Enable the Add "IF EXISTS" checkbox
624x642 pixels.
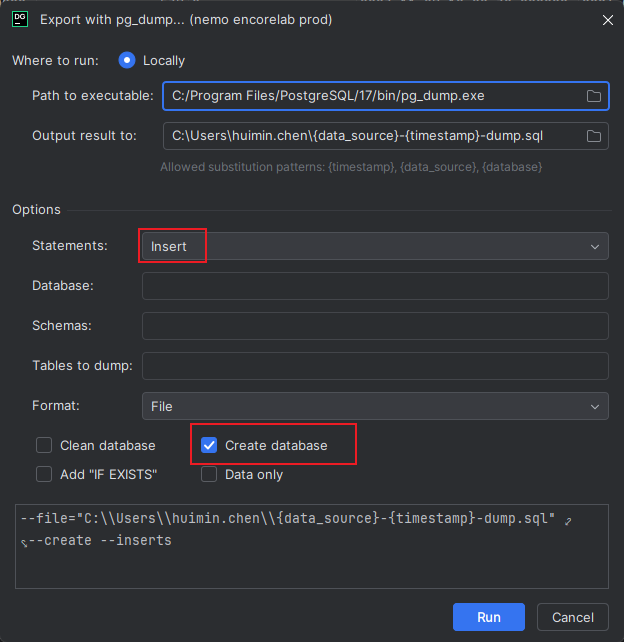(44, 474)
